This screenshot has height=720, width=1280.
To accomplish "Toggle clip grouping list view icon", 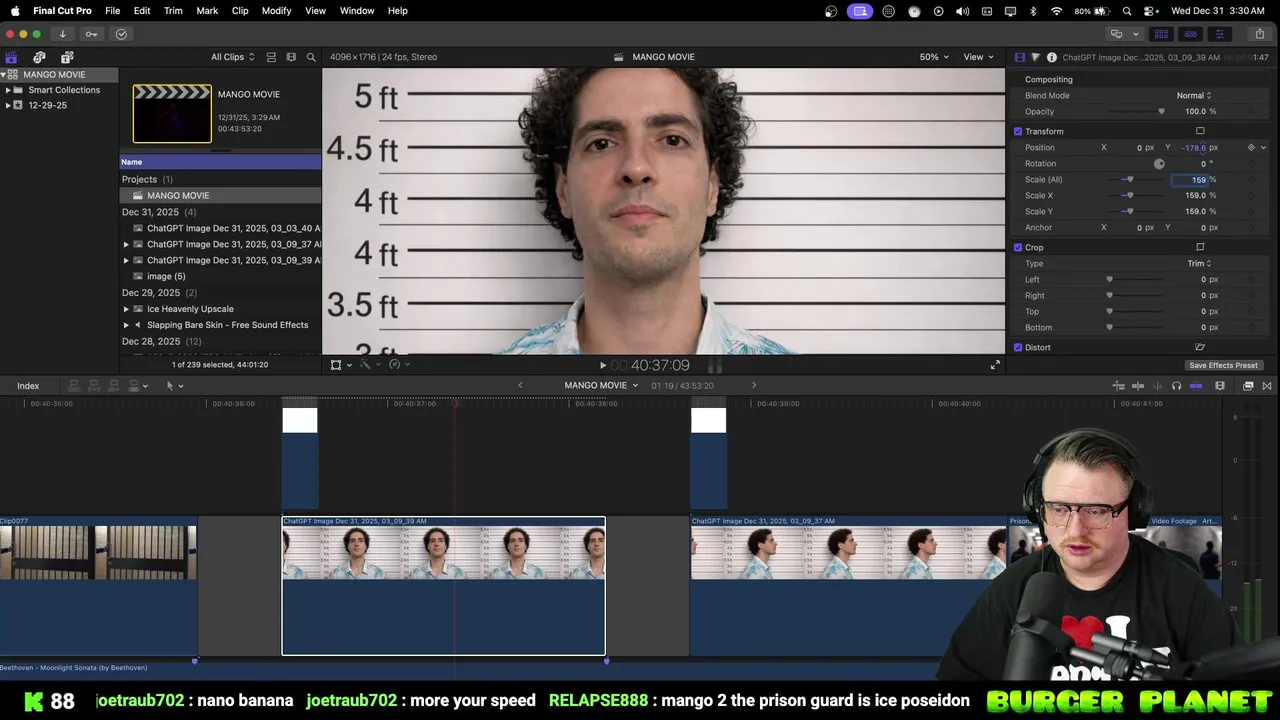I will coord(271,57).
